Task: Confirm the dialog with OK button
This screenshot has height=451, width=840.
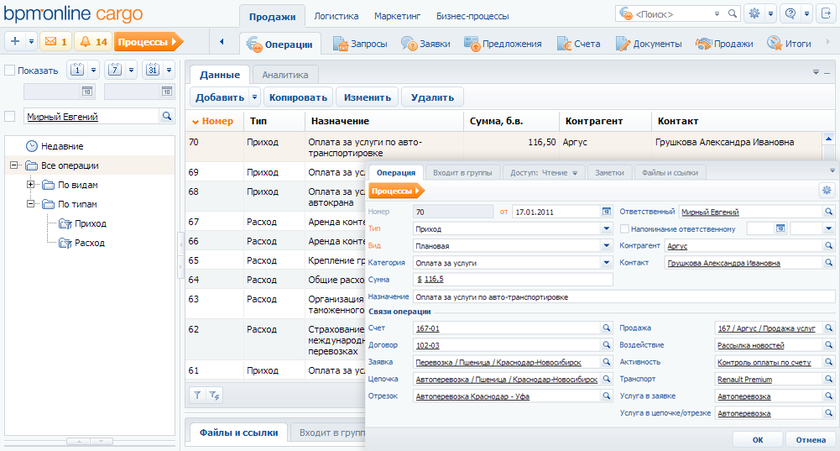Action: [x=758, y=439]
